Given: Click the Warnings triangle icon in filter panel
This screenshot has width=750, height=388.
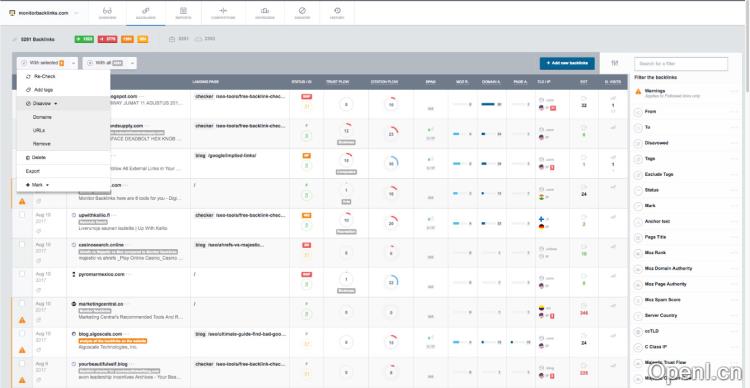Looking at the screenshot, I should point(638,91).
